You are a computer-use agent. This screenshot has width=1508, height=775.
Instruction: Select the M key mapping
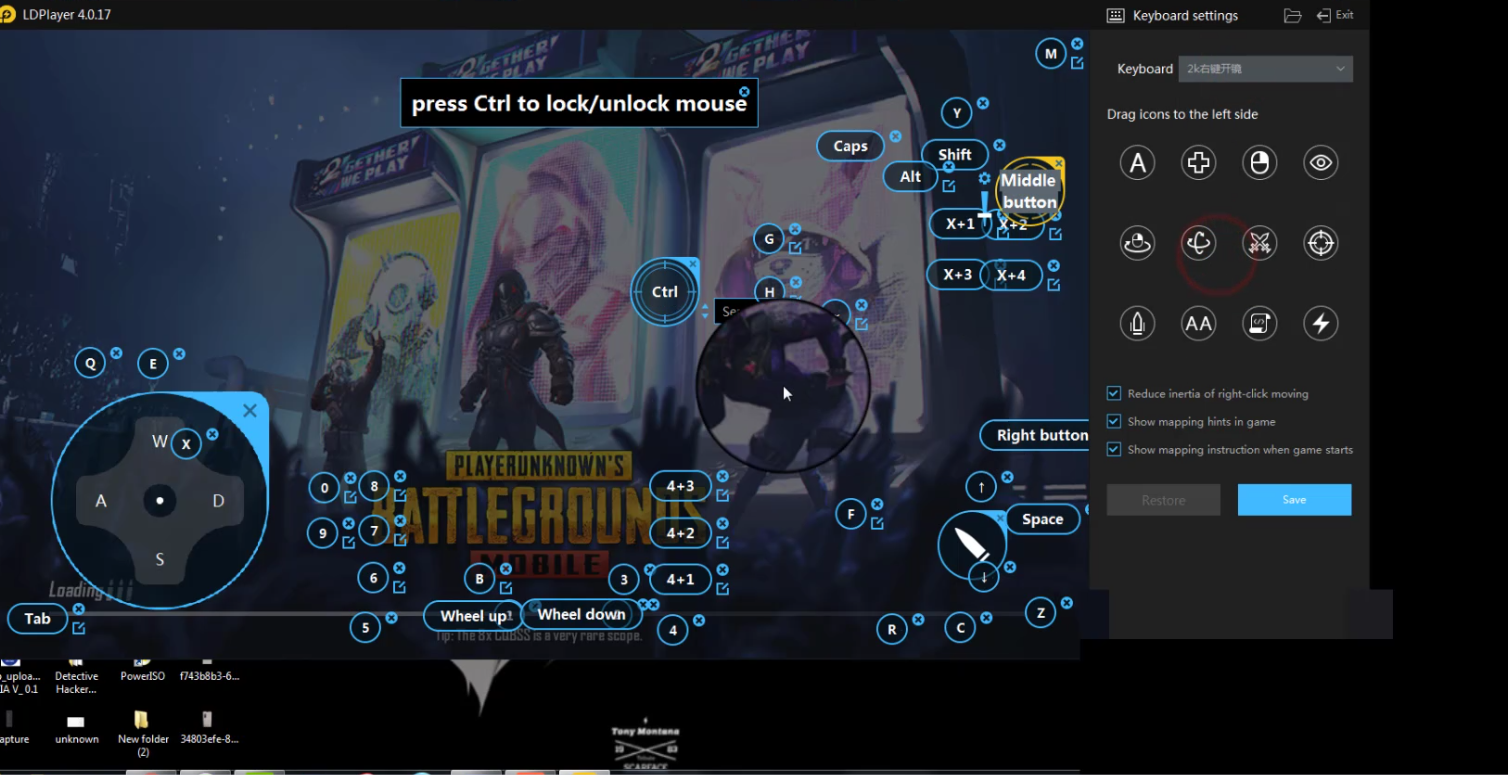[x=1050, y=54]
